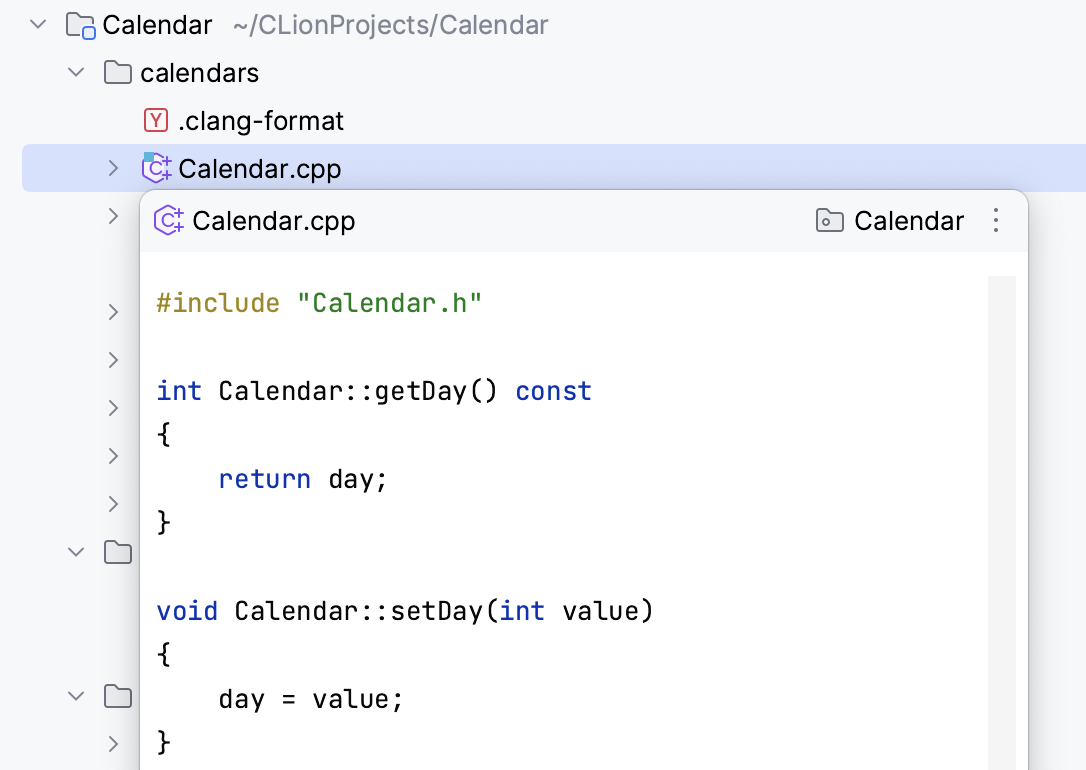Open the preview popup's three-dot options menu
Viewport: 1086px width, 770px height.
click(995, 221)
